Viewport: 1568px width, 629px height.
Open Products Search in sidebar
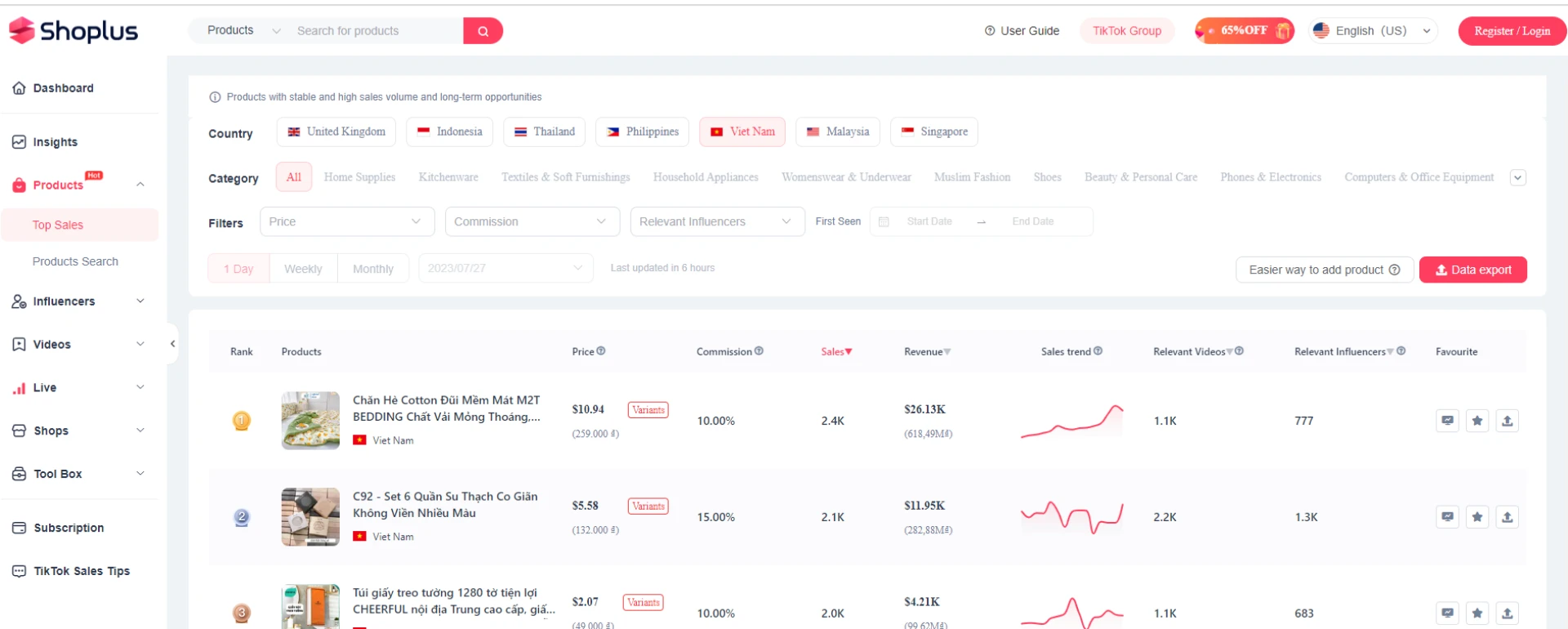tap(75, 261)
